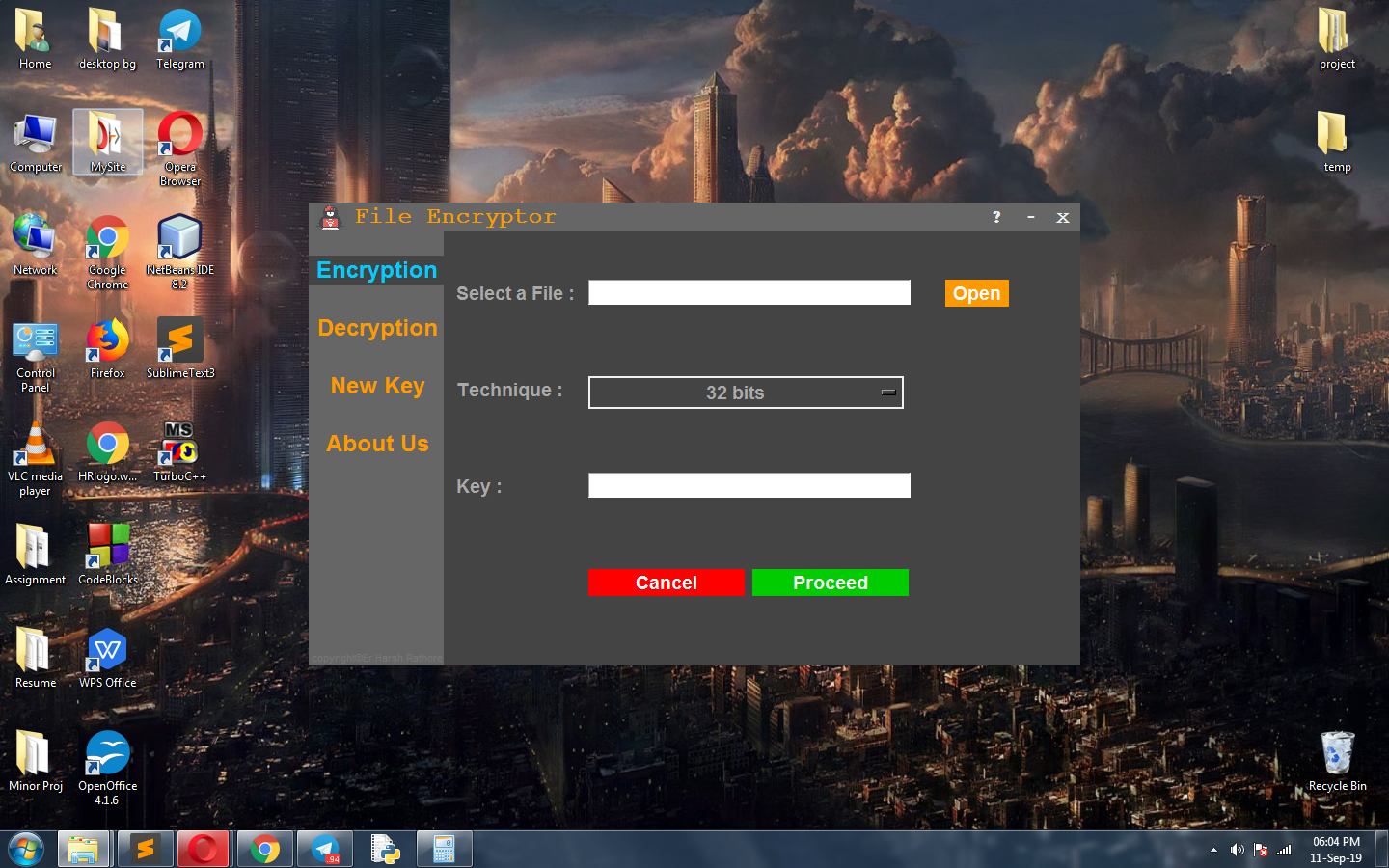Click the Python taskbar icon

pyautogui.click(x=385, y=850)
